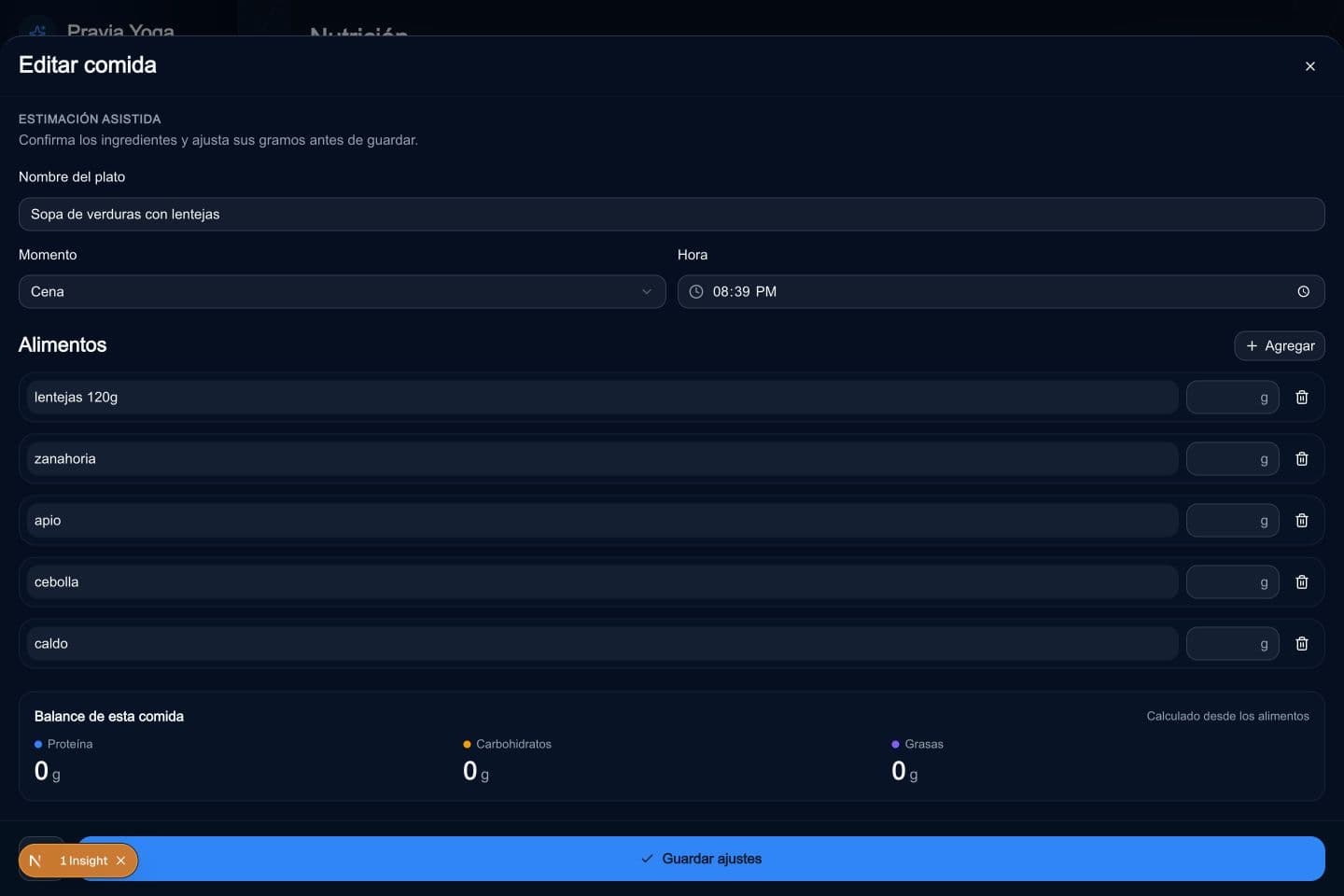Click the Balance de esta comida heading
Image resolution: width=1344 pixels, height=896 pixels.
(x=109, y=717)
